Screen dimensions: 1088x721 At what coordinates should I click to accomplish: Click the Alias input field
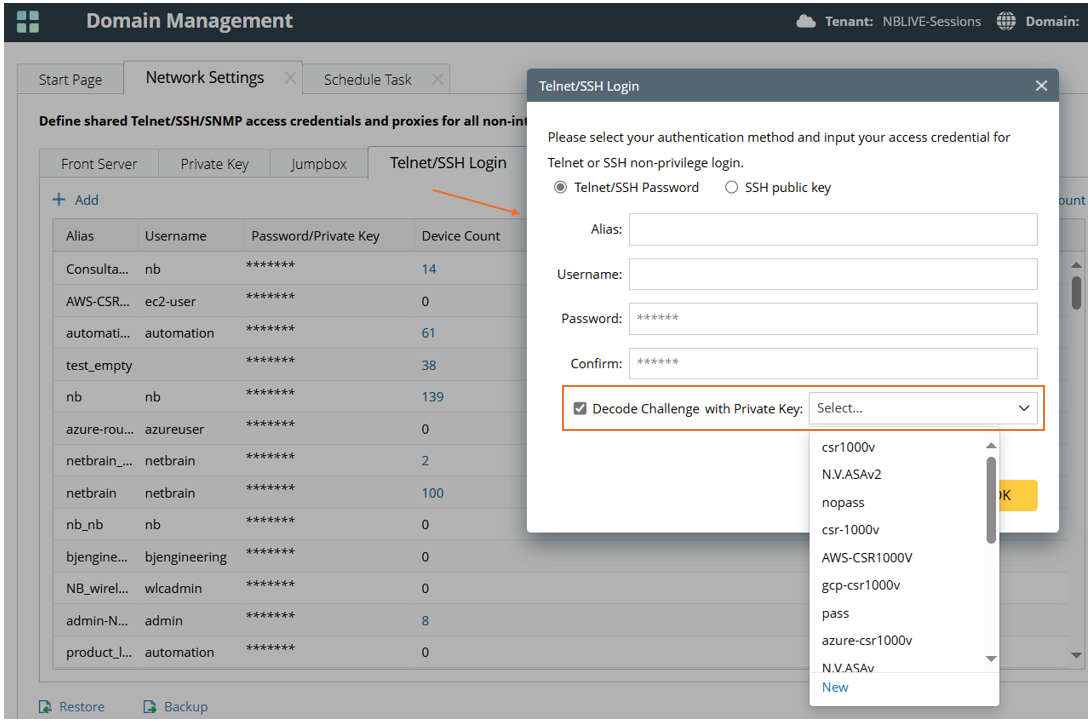(832, 229)
